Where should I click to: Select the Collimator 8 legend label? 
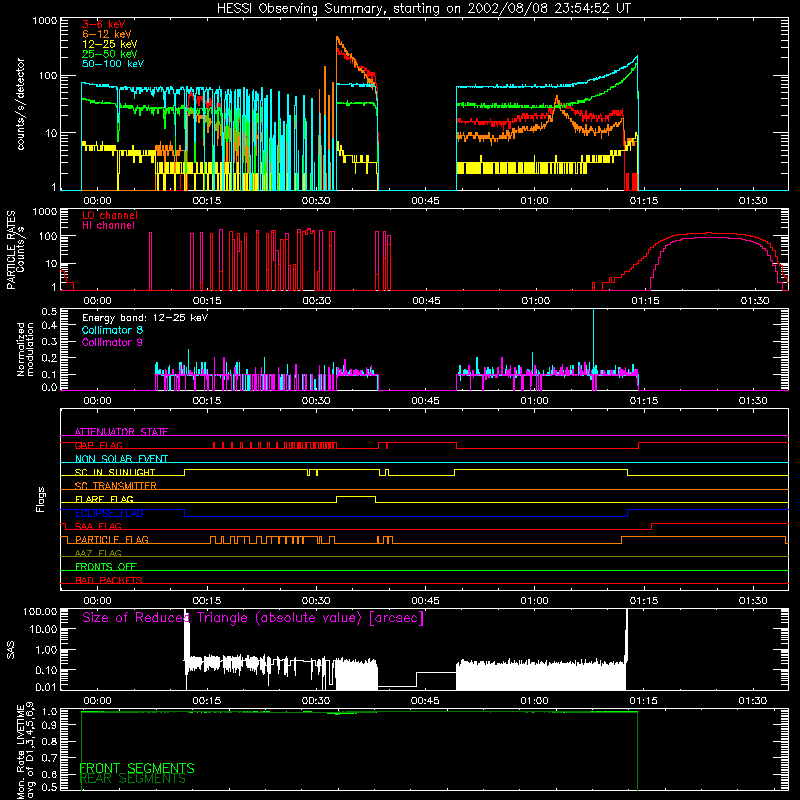[112, 330]
